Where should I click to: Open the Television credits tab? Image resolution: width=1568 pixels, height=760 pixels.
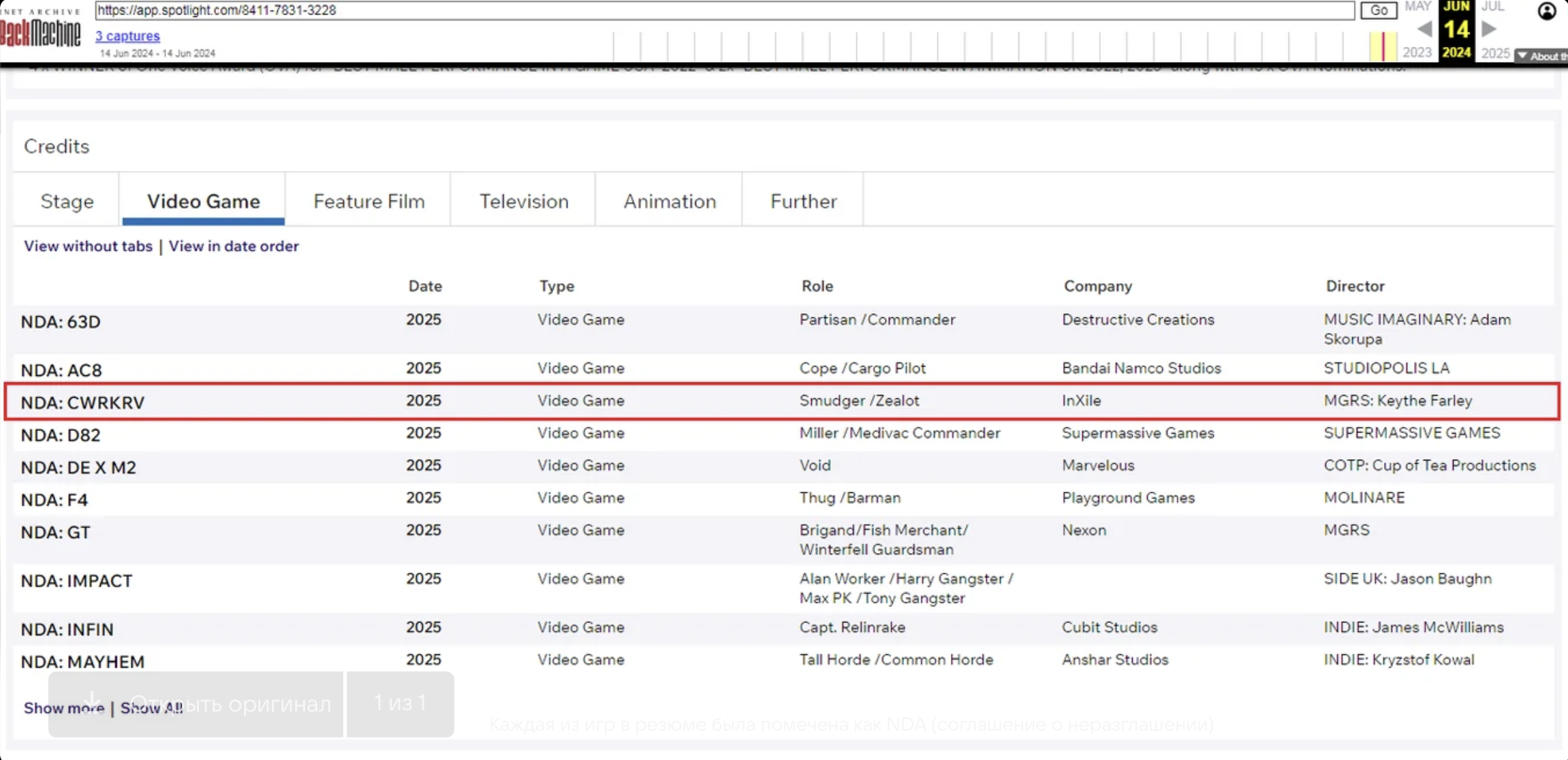click(x=523, y=202)
